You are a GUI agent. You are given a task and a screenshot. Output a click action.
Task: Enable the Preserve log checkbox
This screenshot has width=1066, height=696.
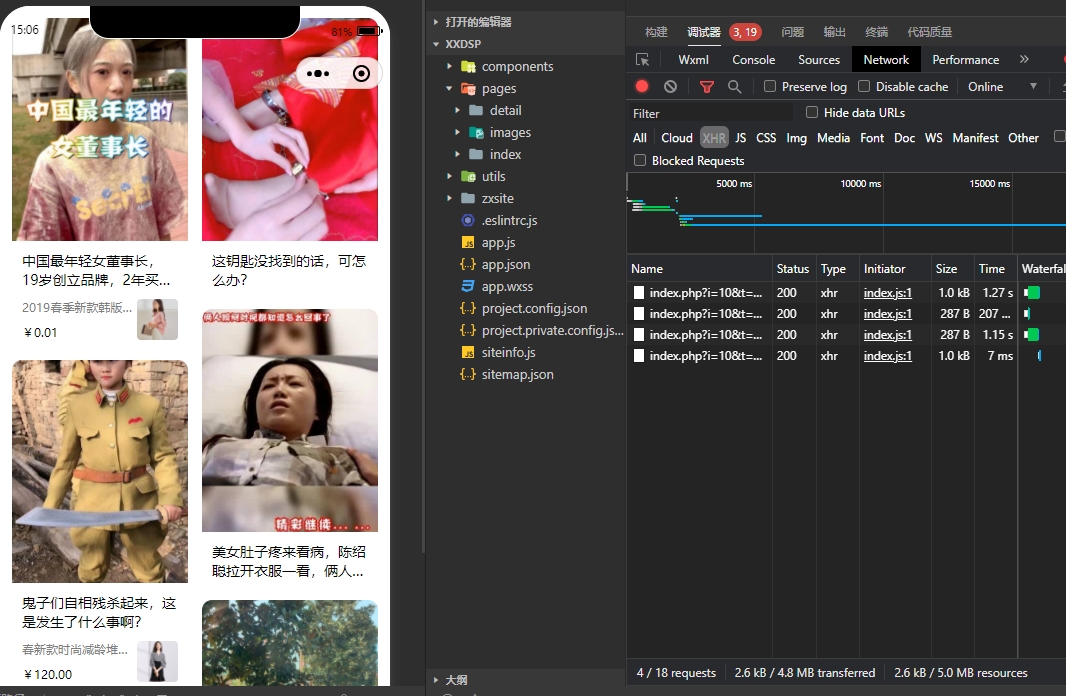point(770,86)
